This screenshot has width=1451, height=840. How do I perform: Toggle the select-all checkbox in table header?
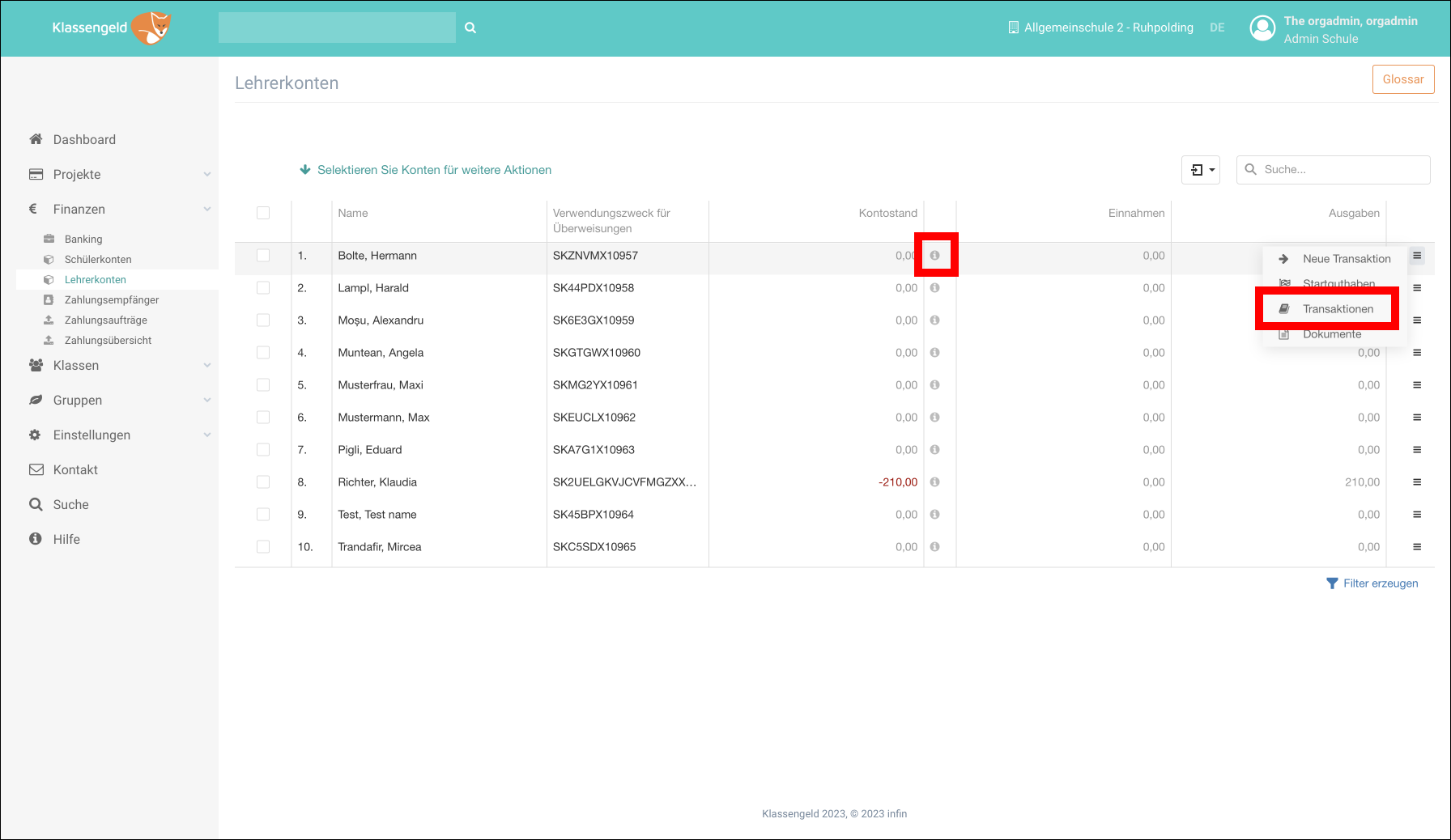[x=263, y=213]
